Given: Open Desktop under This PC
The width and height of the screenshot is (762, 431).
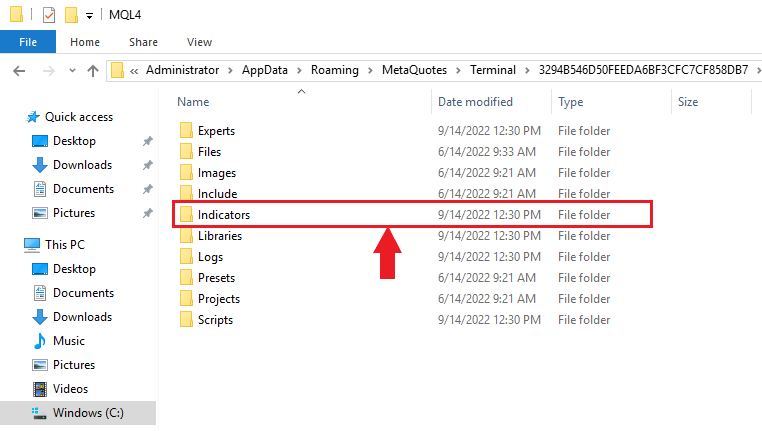Looking at the screenshot, I should point(74,269).
